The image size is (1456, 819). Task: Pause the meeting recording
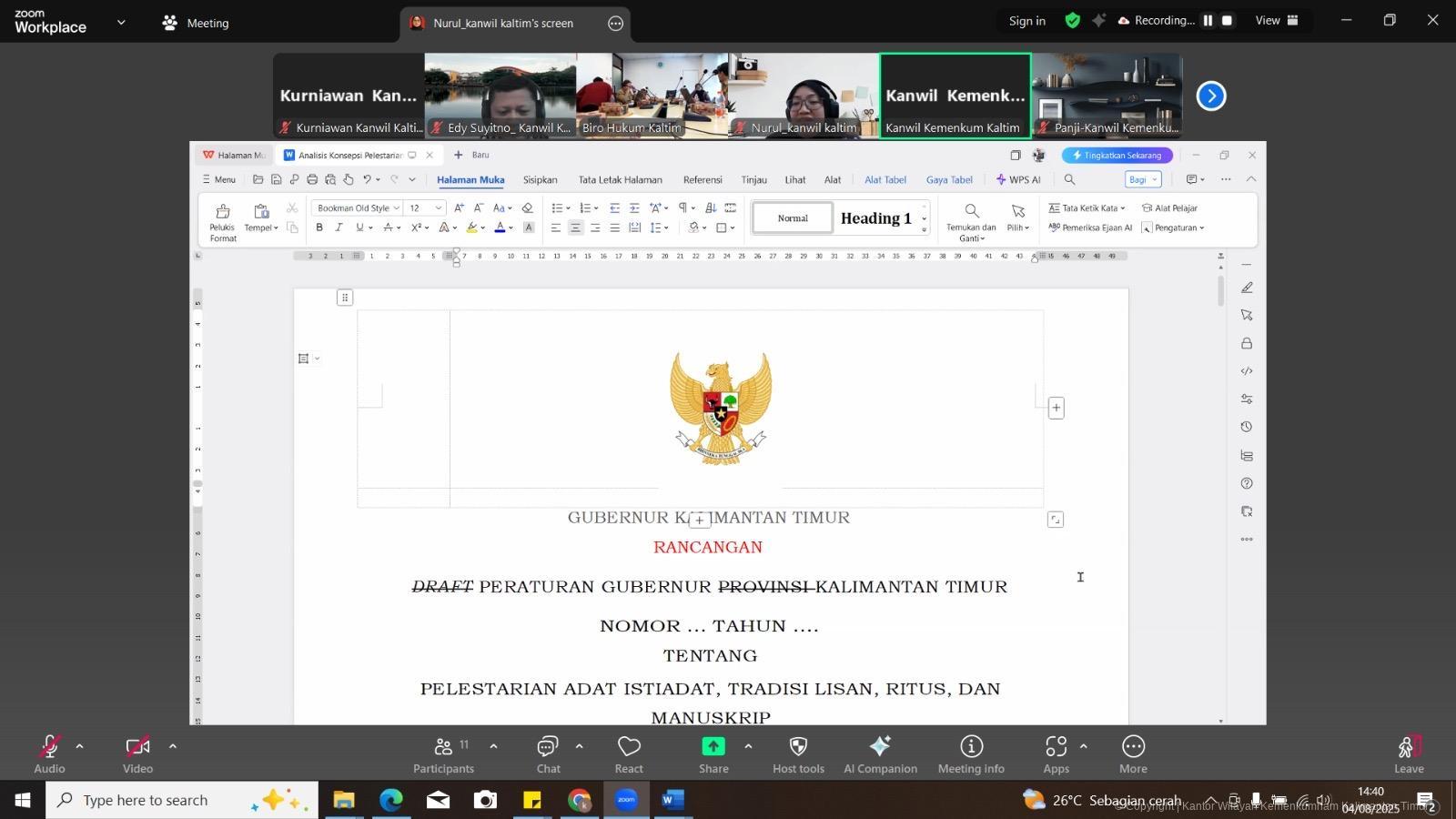coord(1208,20)
